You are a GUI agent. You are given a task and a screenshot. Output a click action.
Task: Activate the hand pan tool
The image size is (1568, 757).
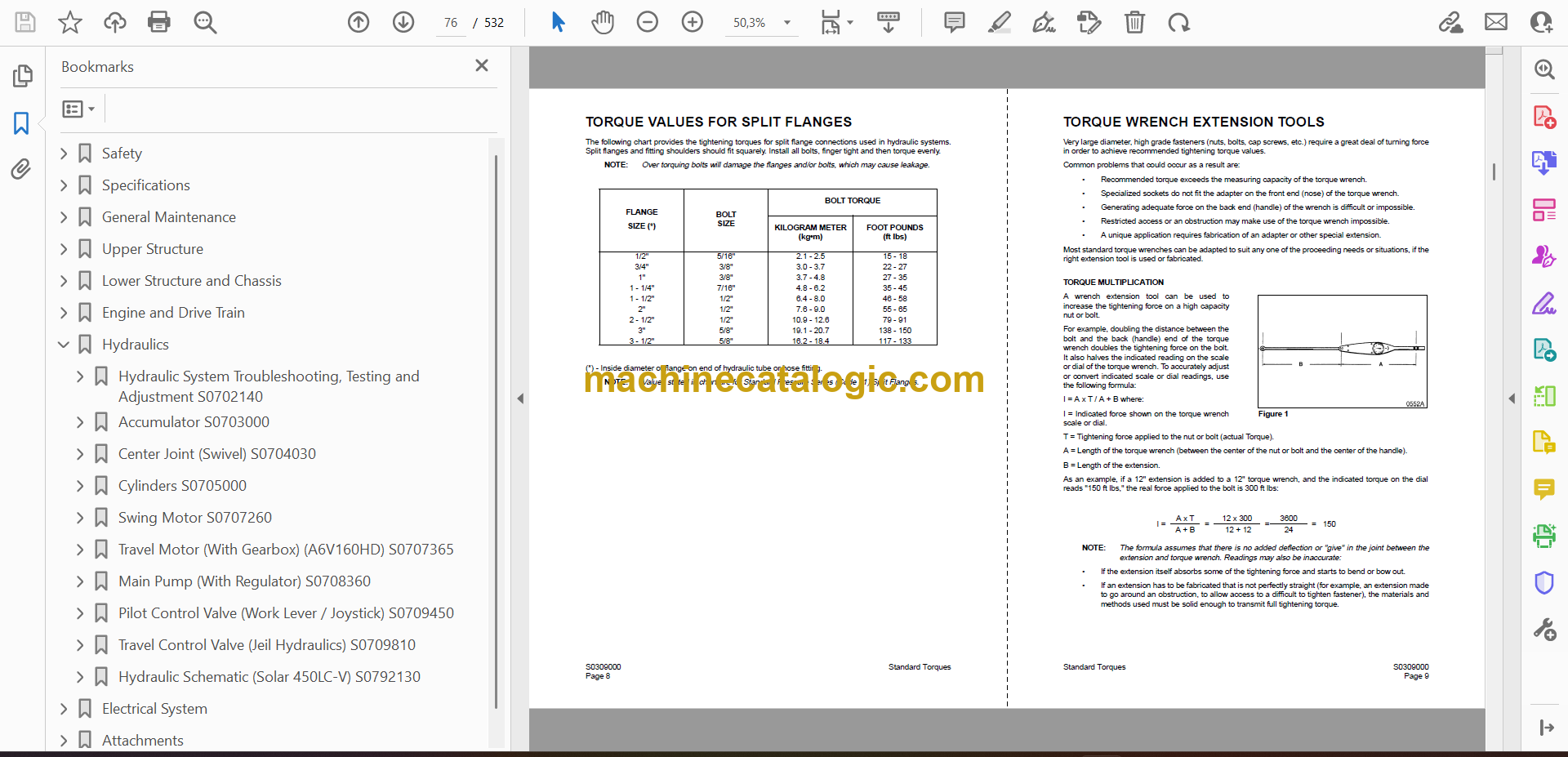click(x=603, y=22)
